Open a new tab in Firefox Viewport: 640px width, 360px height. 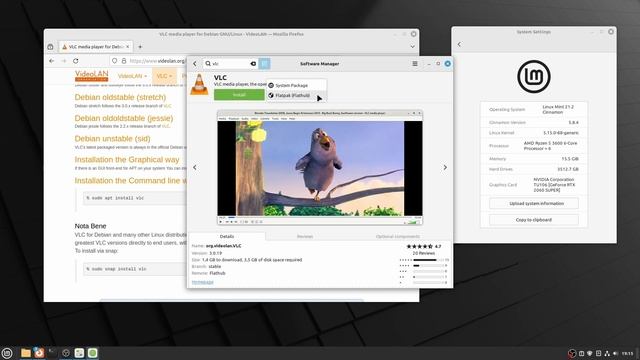(140, 47)
